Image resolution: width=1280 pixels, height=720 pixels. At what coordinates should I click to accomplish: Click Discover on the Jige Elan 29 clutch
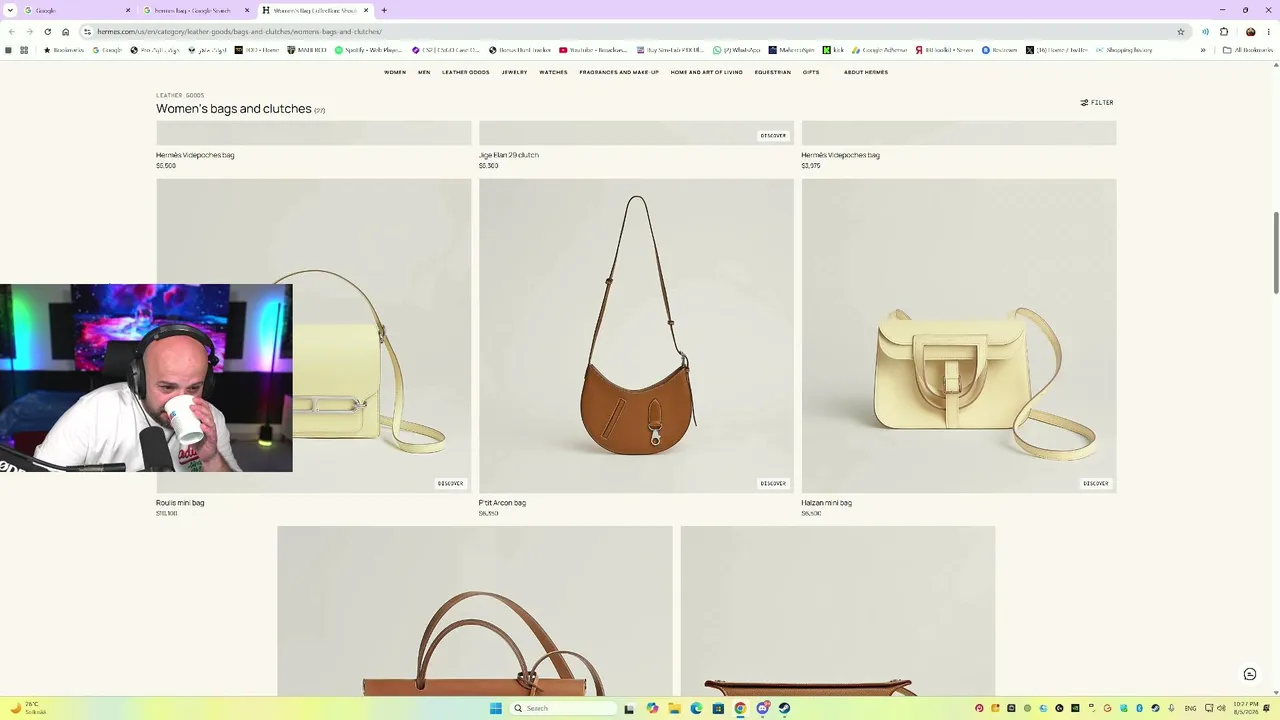(x=773, y=135)
